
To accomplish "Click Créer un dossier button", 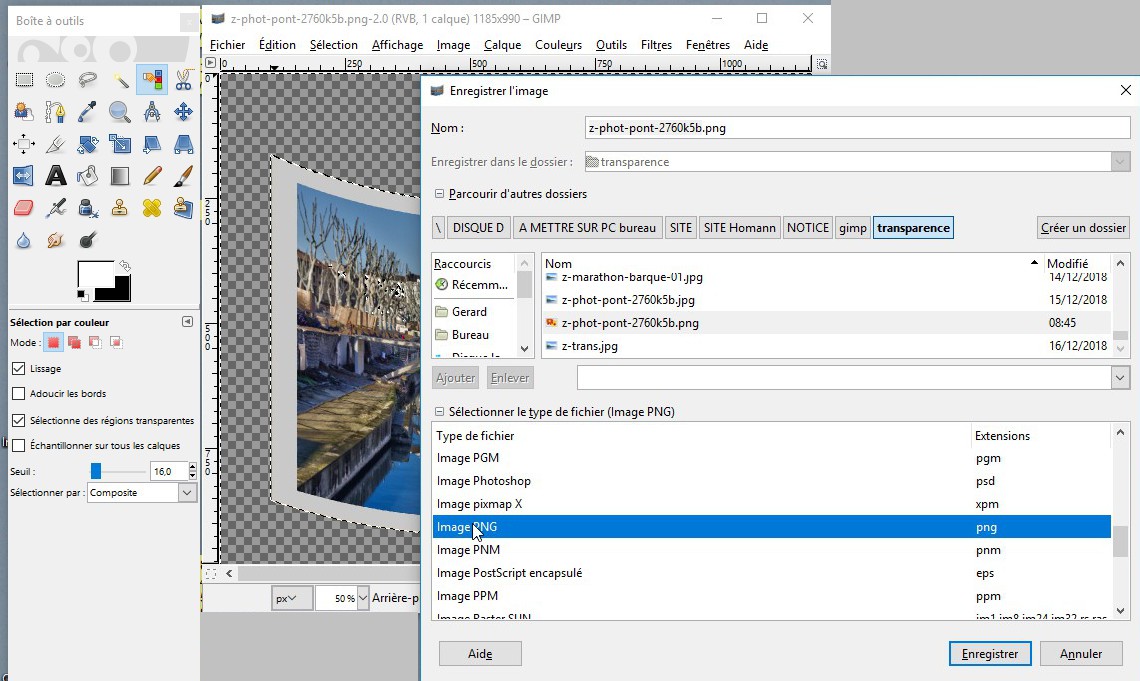I will tap(1083, 227).
